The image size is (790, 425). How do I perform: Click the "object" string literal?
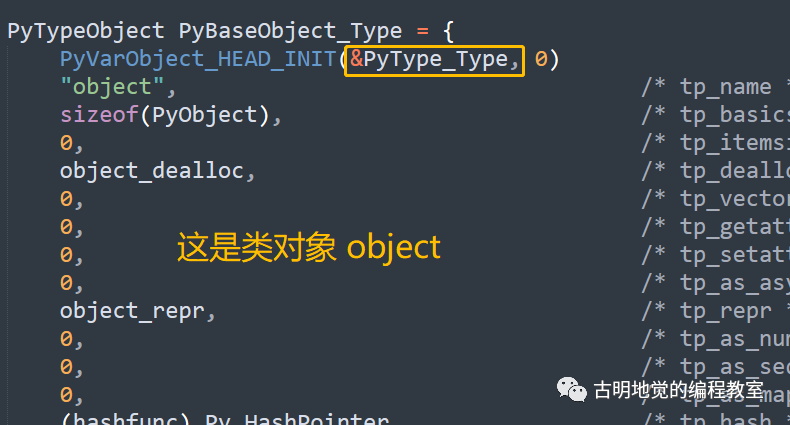pos(112,87)
